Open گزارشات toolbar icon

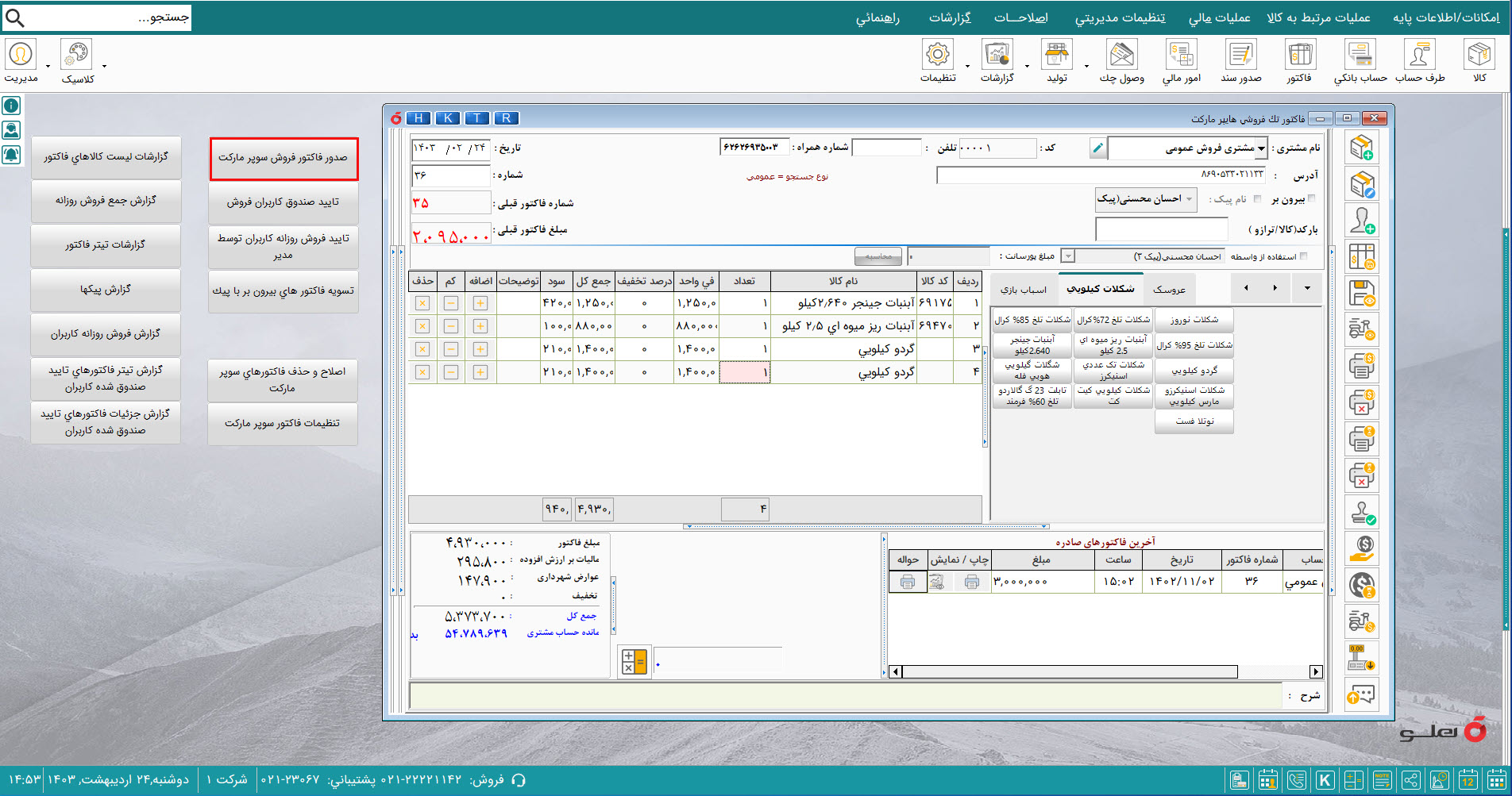point(997,61)
